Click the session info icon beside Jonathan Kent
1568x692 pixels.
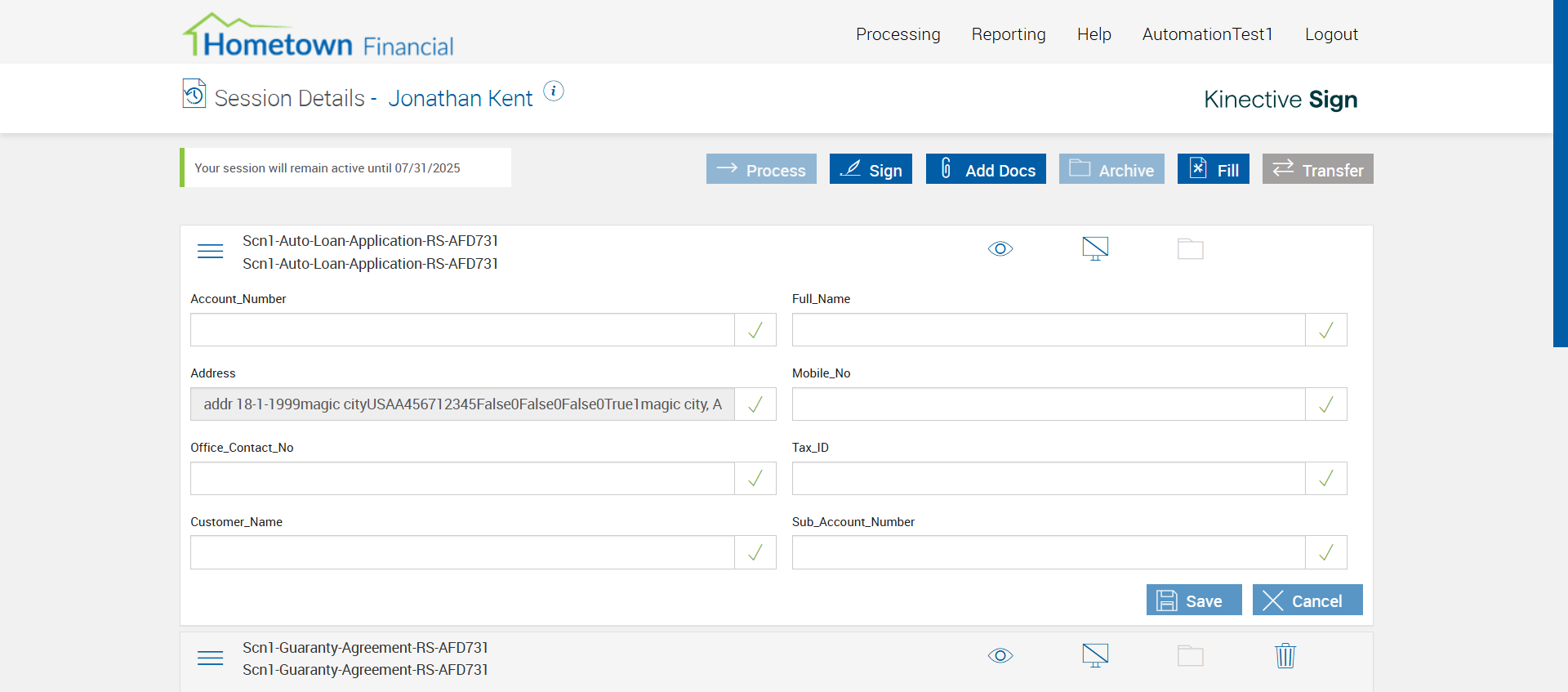pos(554,91)
